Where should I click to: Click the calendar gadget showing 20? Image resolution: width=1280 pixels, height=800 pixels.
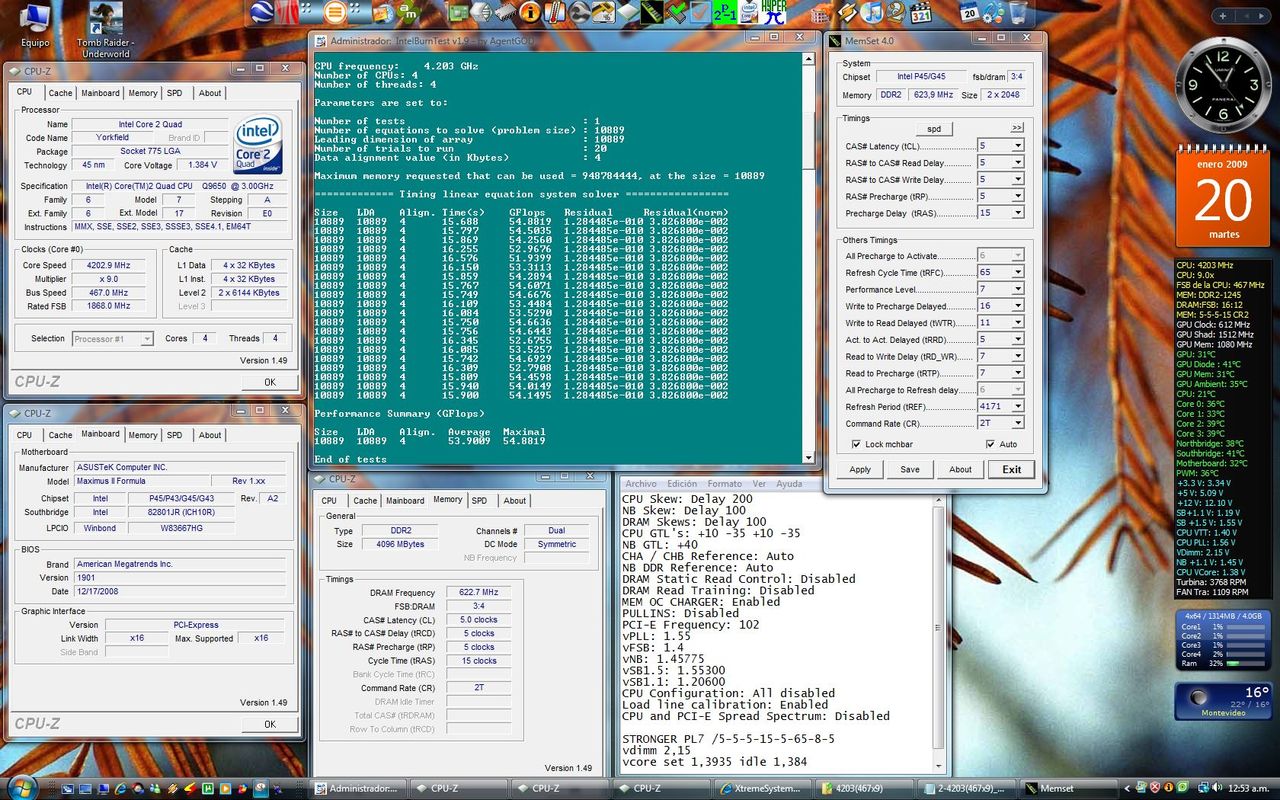click(1223, 195)
